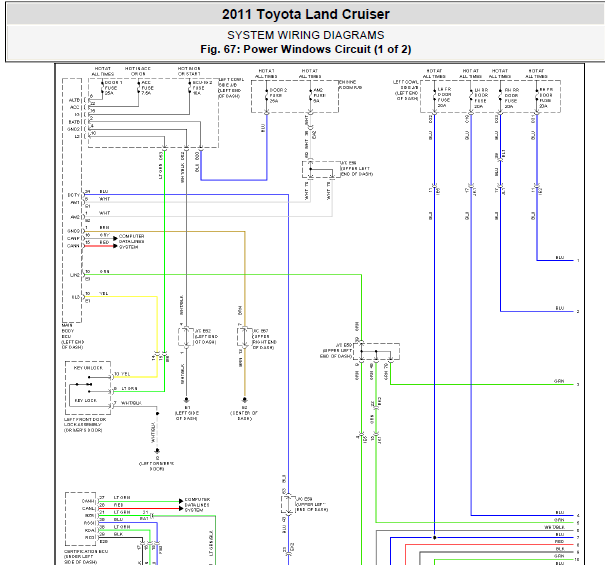Click the ALTB terminal label
Viewport: 605px width, 565px height.
coord(74,100)
